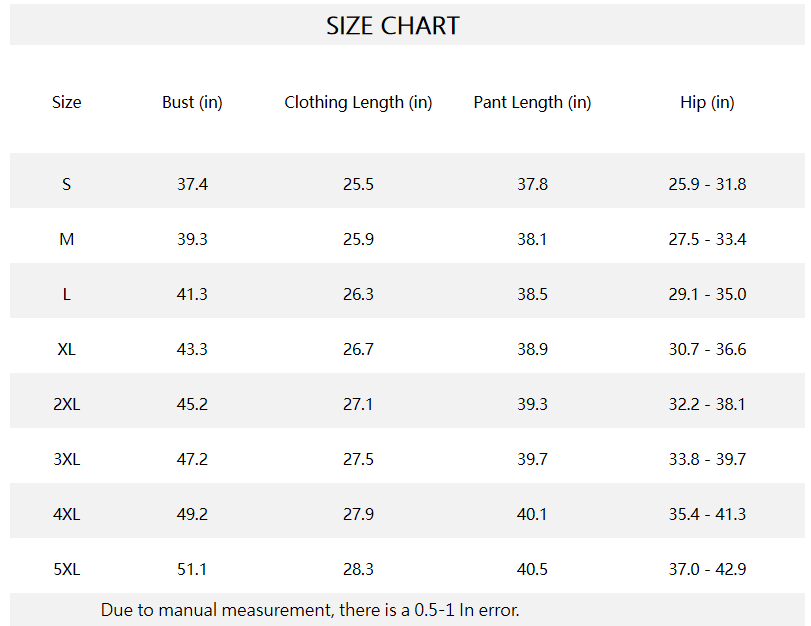Image resolution: width=811 pixels, height=626 pixels.
Task: Select the 5XL size row label
Action: click(67, 569)
